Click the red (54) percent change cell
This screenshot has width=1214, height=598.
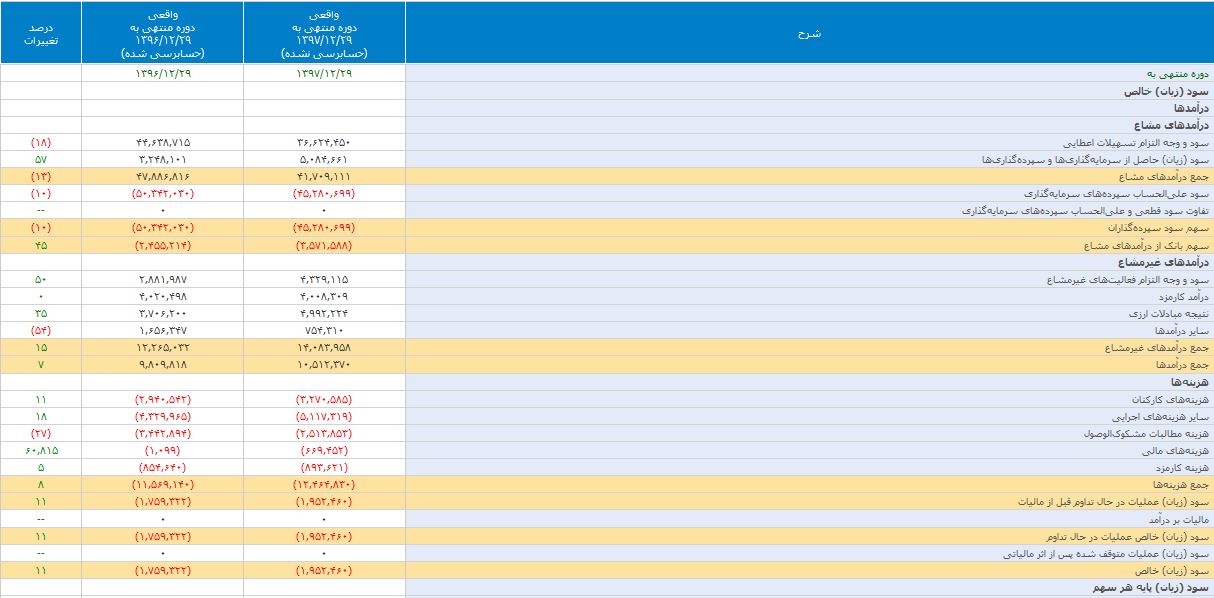click(x=41, y=330)
